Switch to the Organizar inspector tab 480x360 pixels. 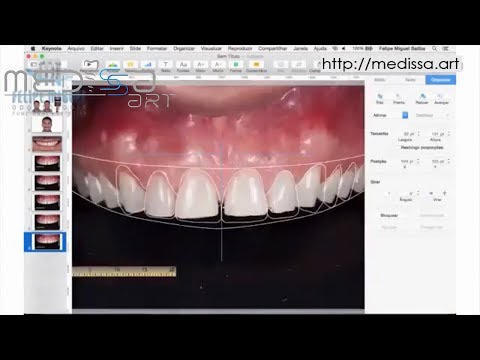440,80
